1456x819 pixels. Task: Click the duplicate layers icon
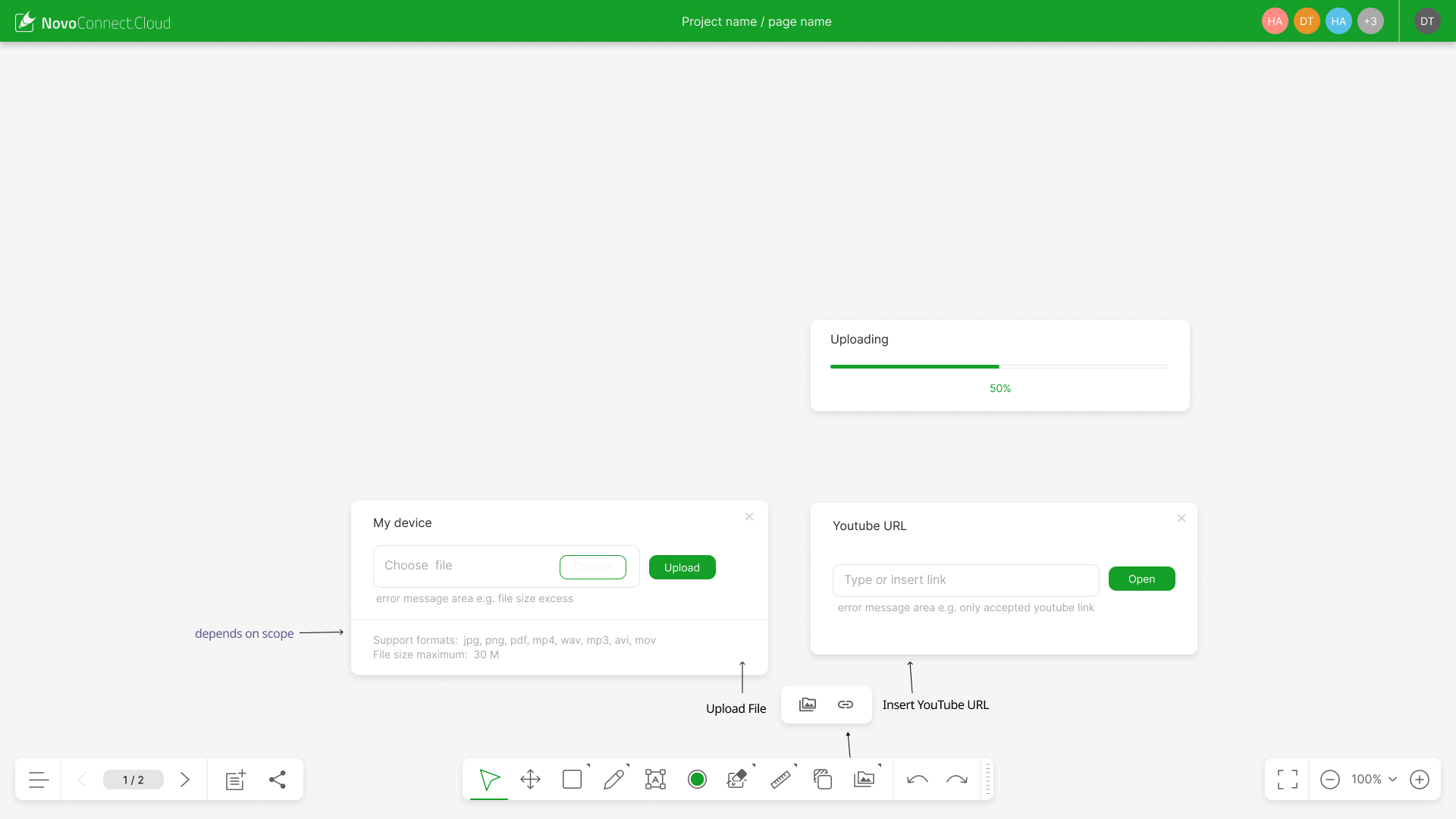click(823, 779)
